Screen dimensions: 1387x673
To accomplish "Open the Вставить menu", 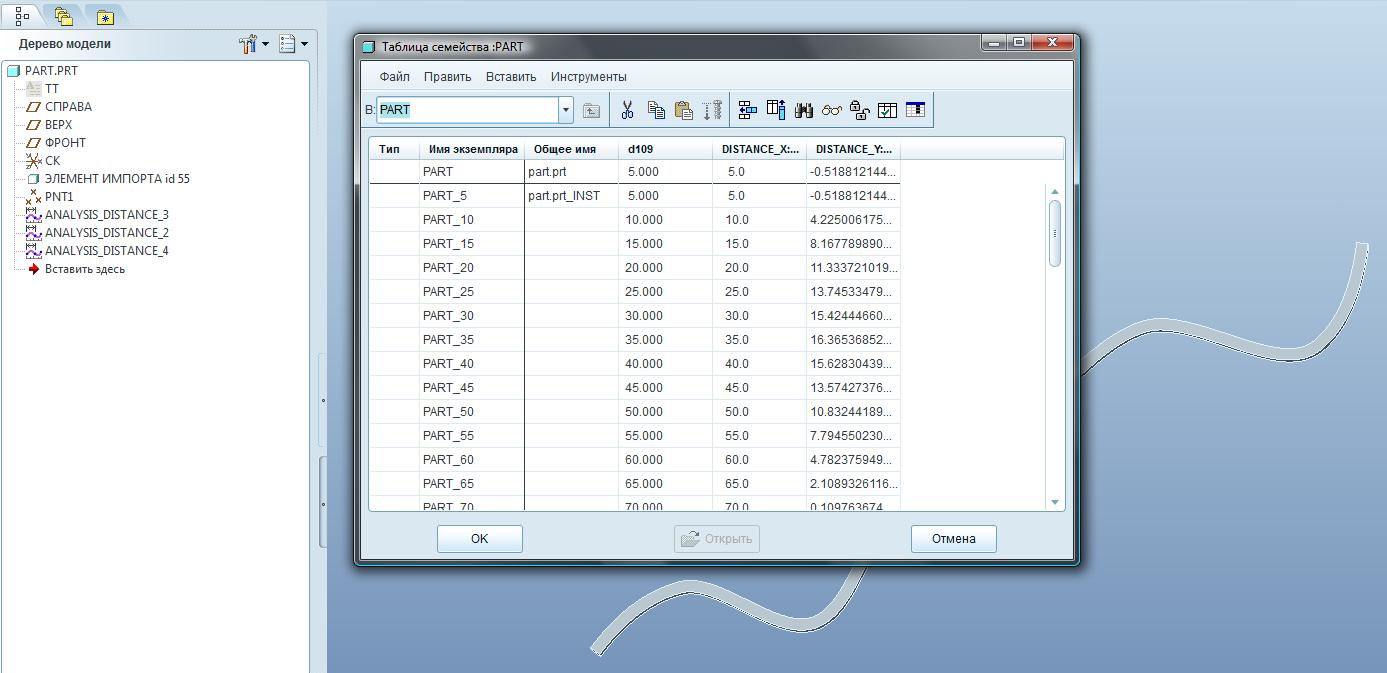I will click(511, 77).
